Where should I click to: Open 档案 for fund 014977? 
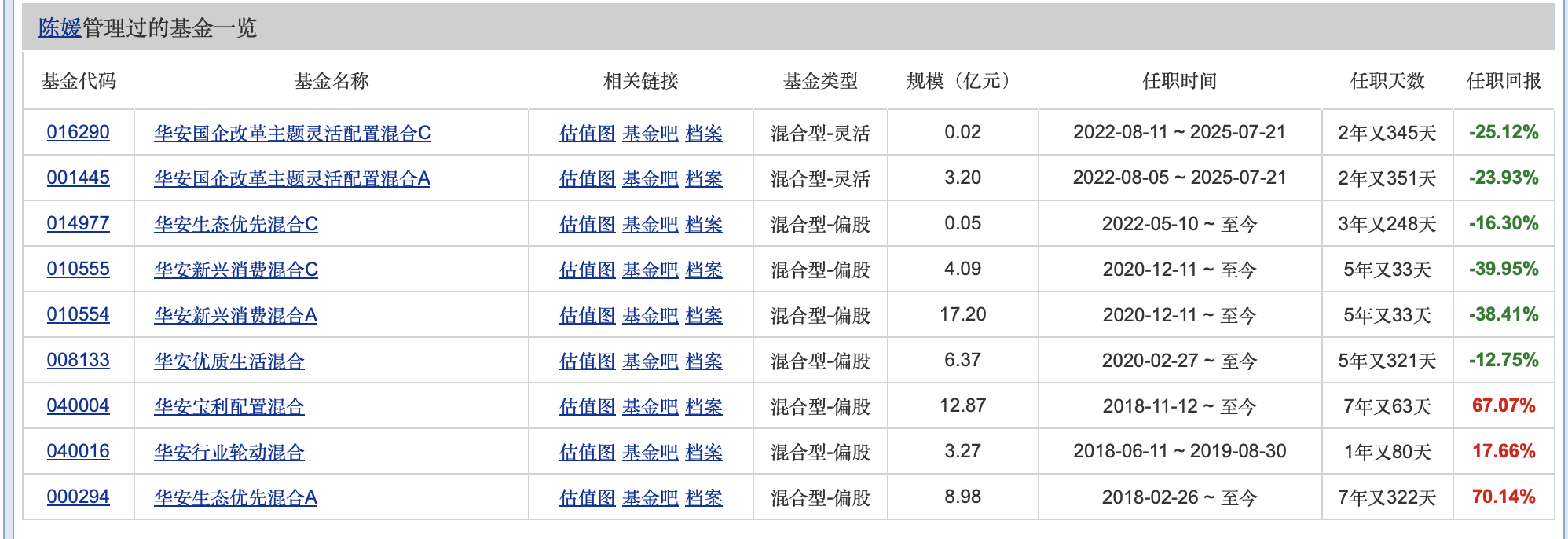703,225
